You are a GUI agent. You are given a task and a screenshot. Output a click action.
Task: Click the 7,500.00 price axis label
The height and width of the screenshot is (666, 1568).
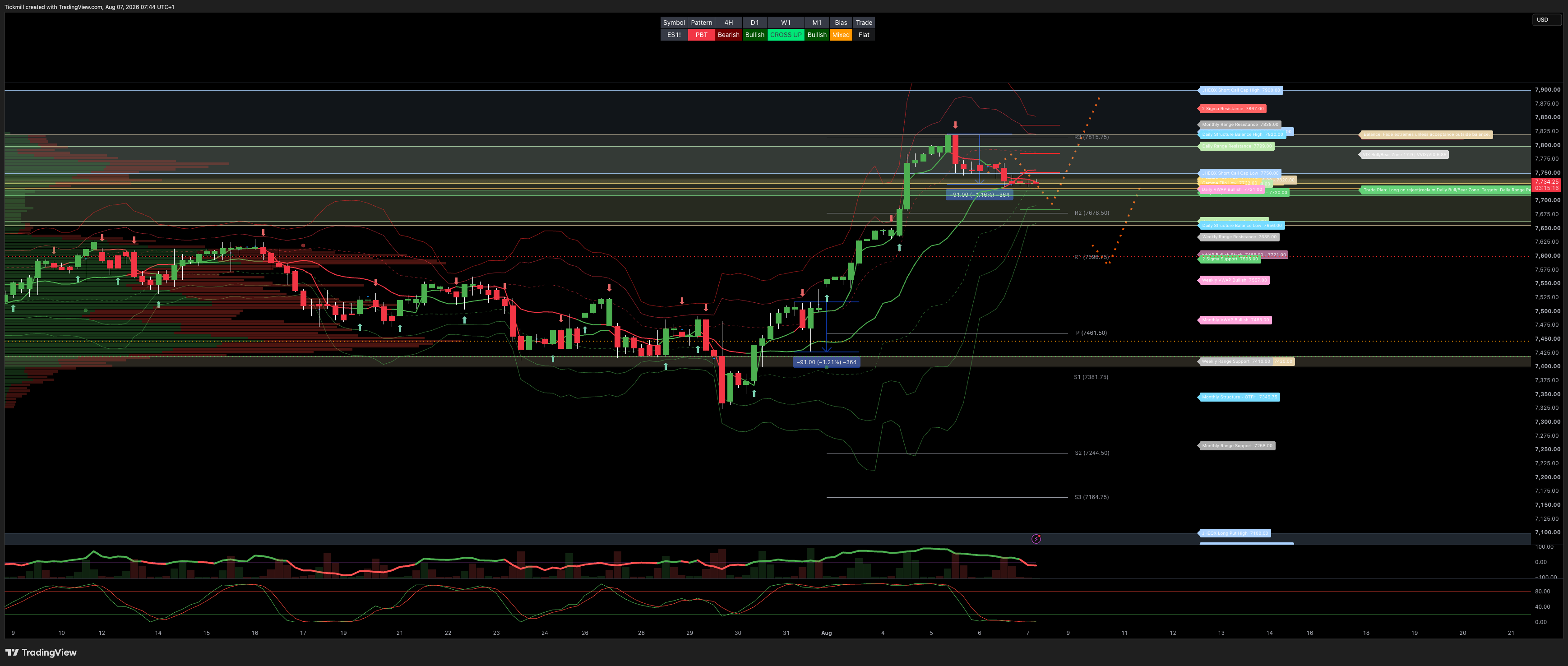(x=1547, y=311)
